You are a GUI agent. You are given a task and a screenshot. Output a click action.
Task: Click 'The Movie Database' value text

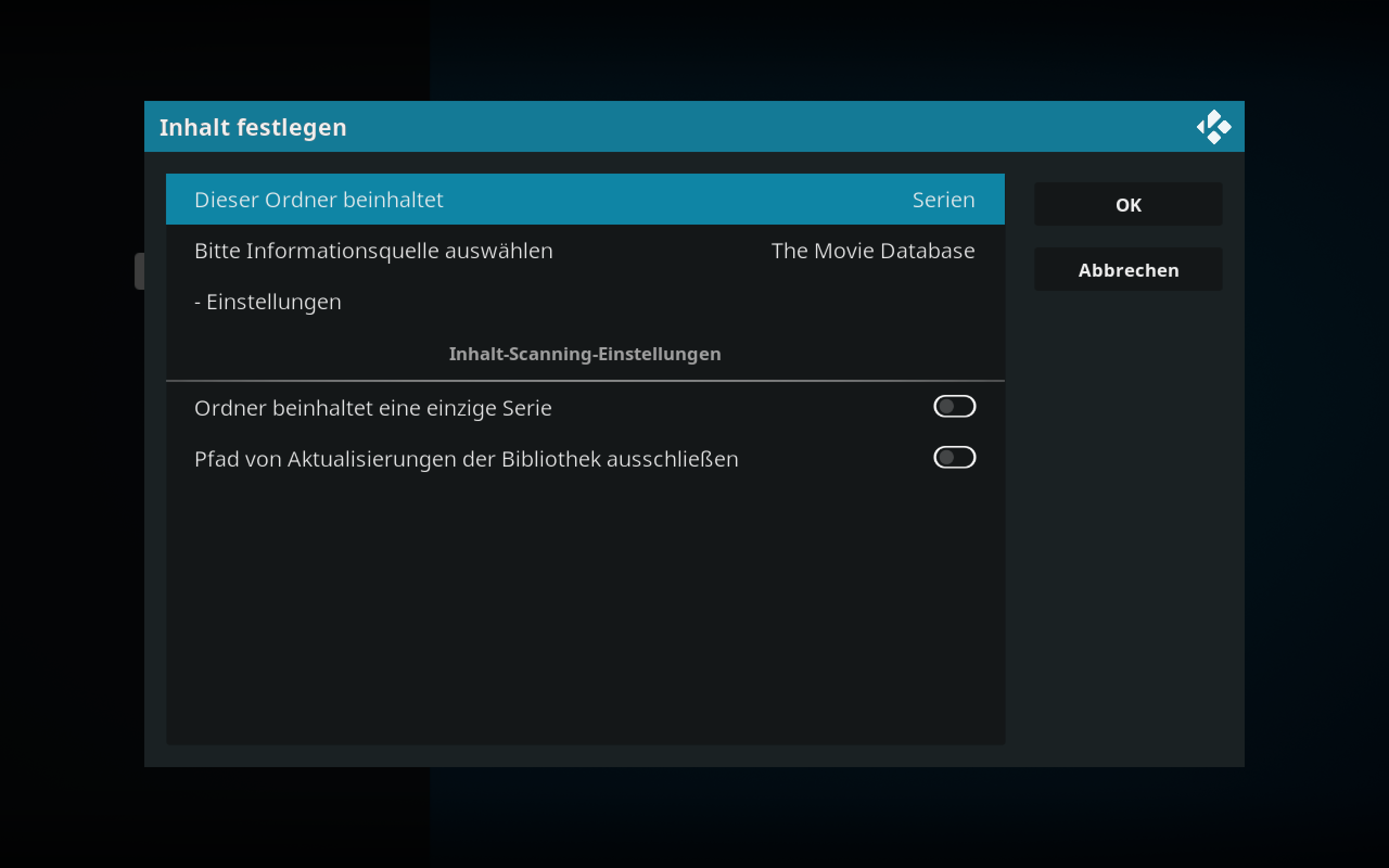pyautogui.click(x=872, y=251)
